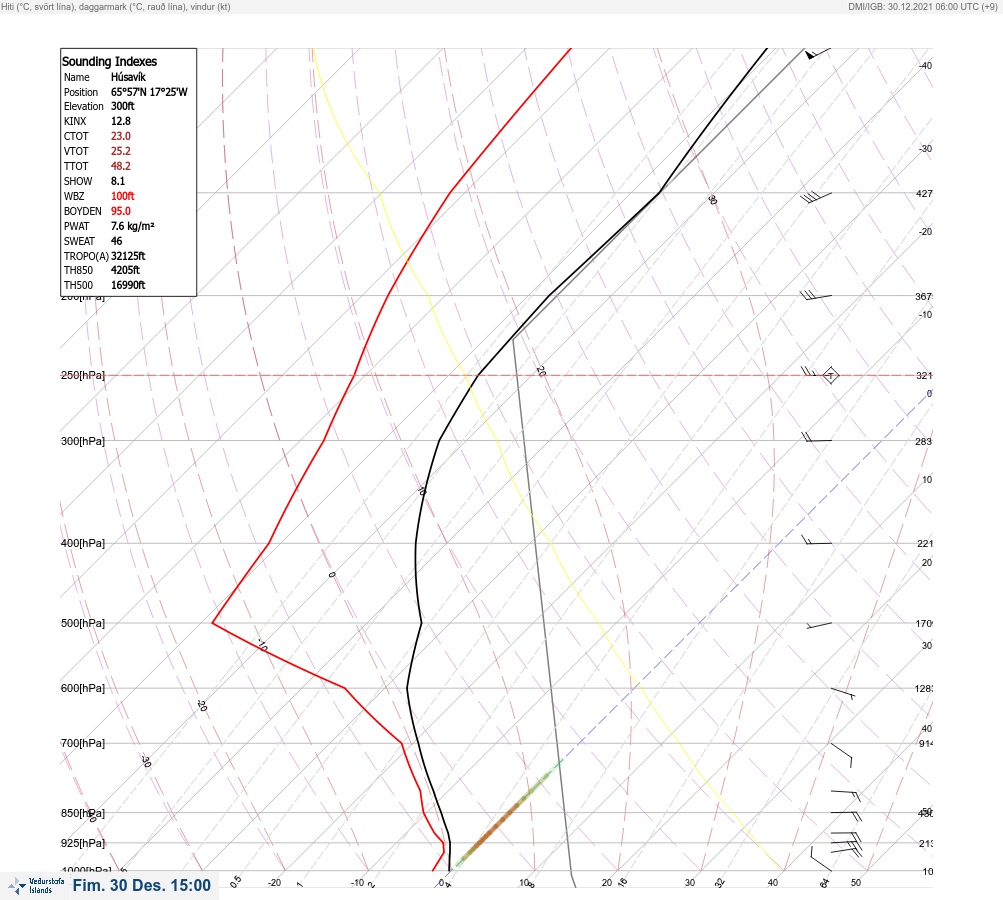Click the tropopause diamond marker at 250 hPa

click(830, 375)
